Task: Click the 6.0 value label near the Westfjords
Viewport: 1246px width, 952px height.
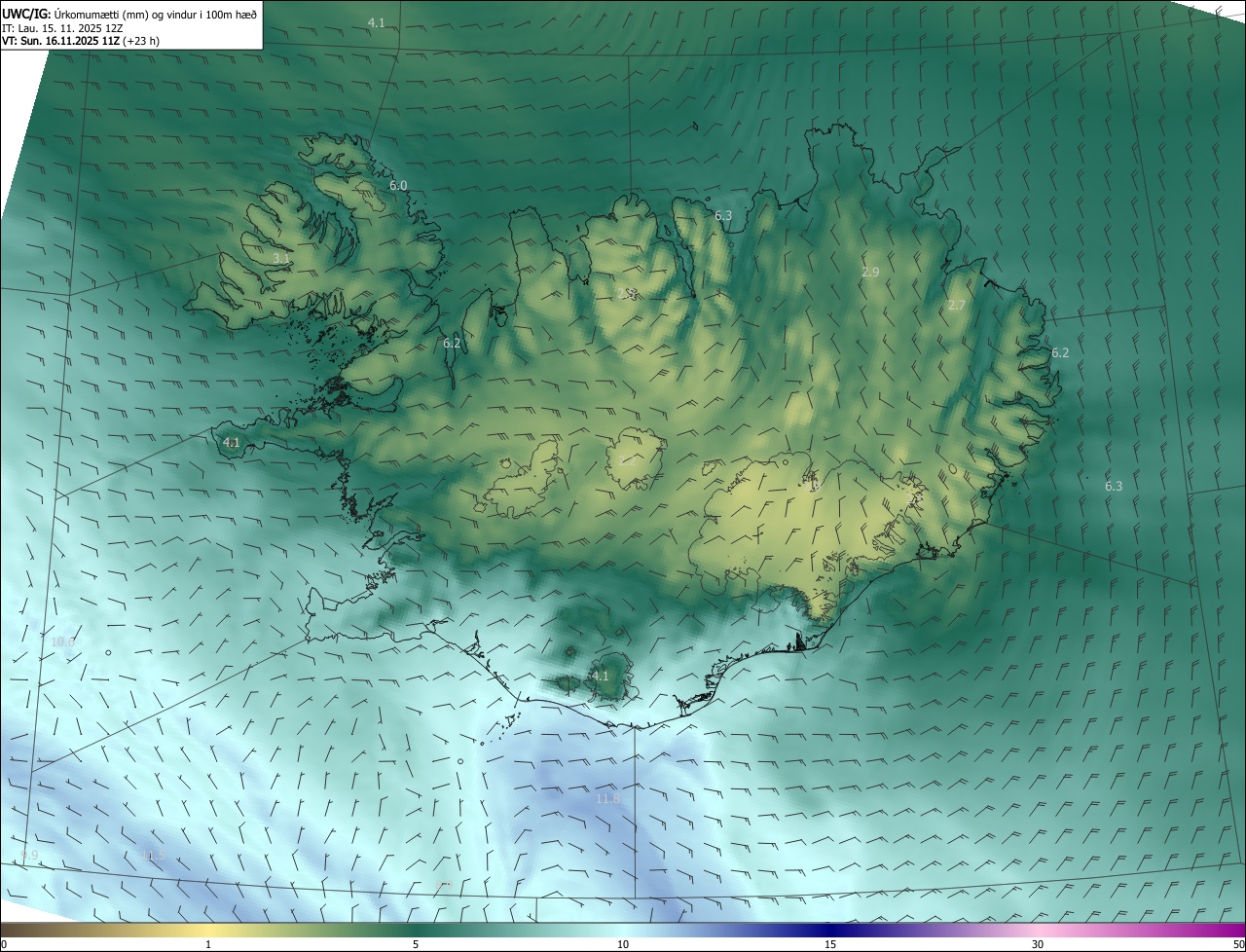Action: [398, 185]
